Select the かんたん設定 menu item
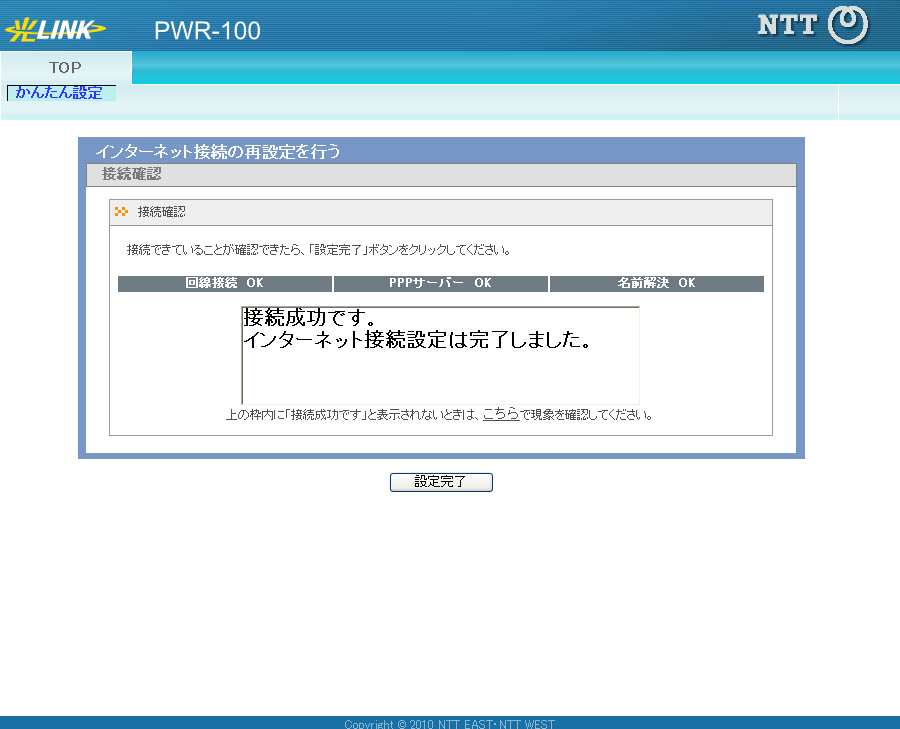The image size is (900, 729). click(60, 93)
